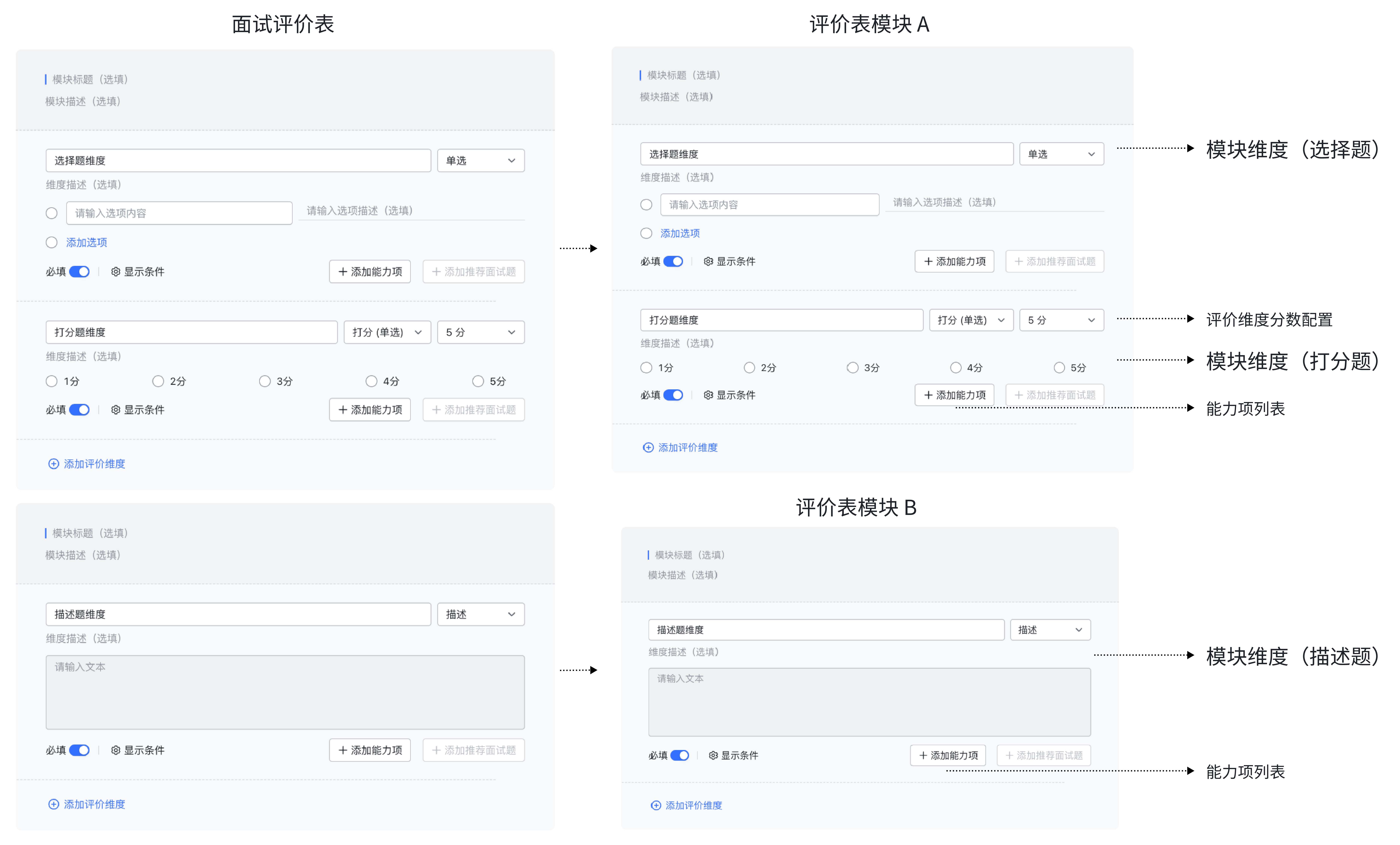Choose the 4分 radio in 面试评价表

click(x=372, y=381)
